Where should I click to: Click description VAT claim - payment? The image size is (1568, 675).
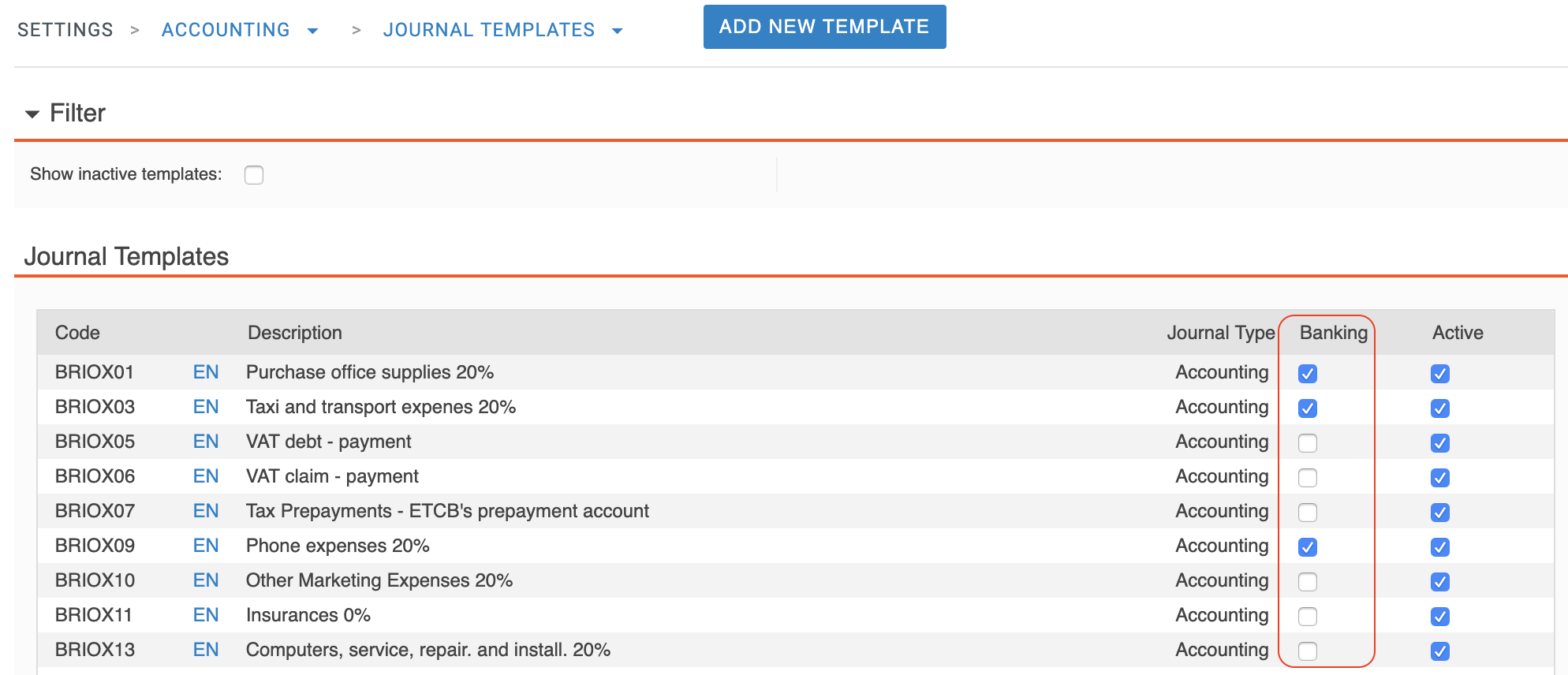point(332,476)
